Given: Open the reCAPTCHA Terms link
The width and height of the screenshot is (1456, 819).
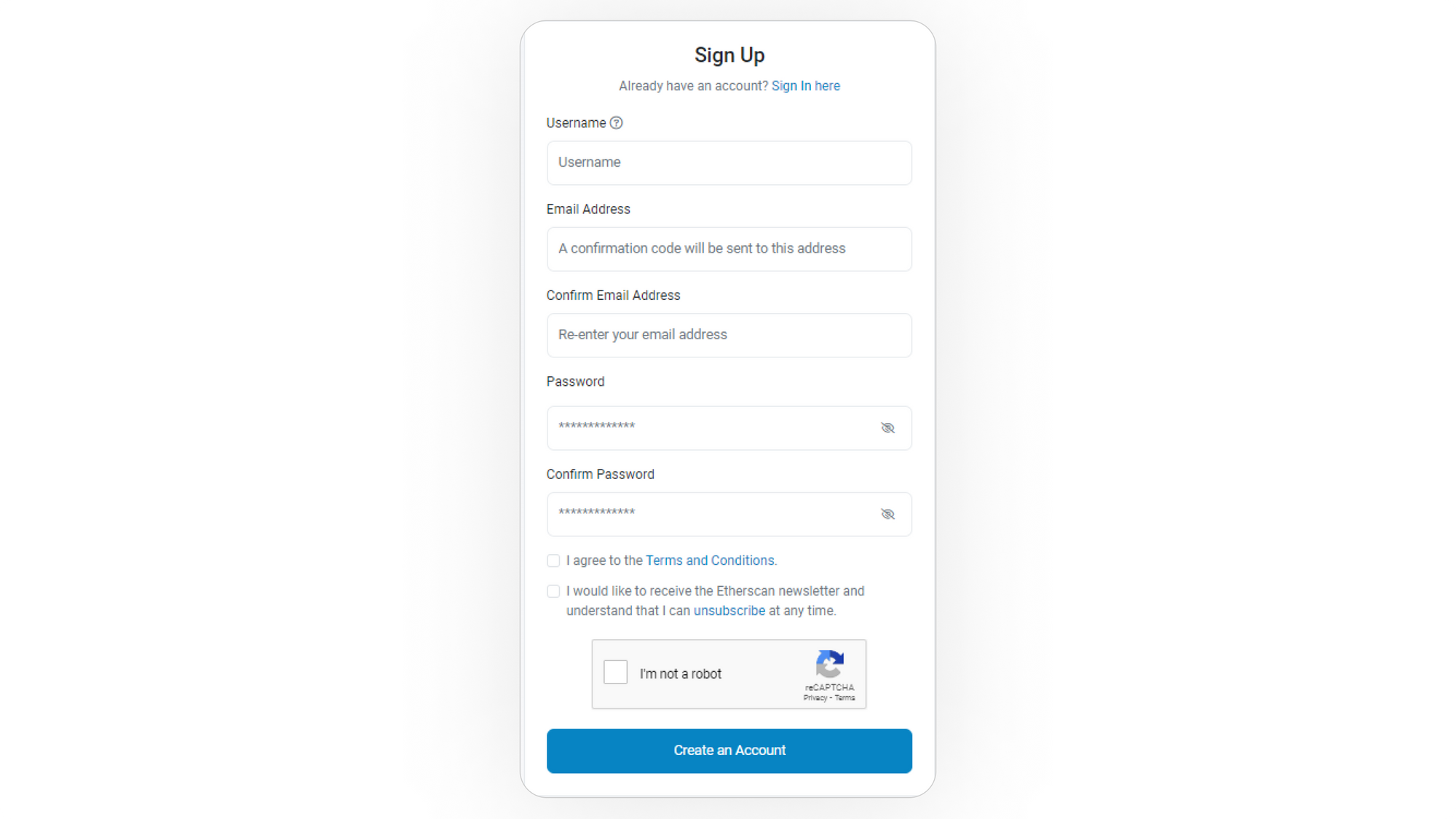Looking at the screenshot, I should click(x=844, y=698).
